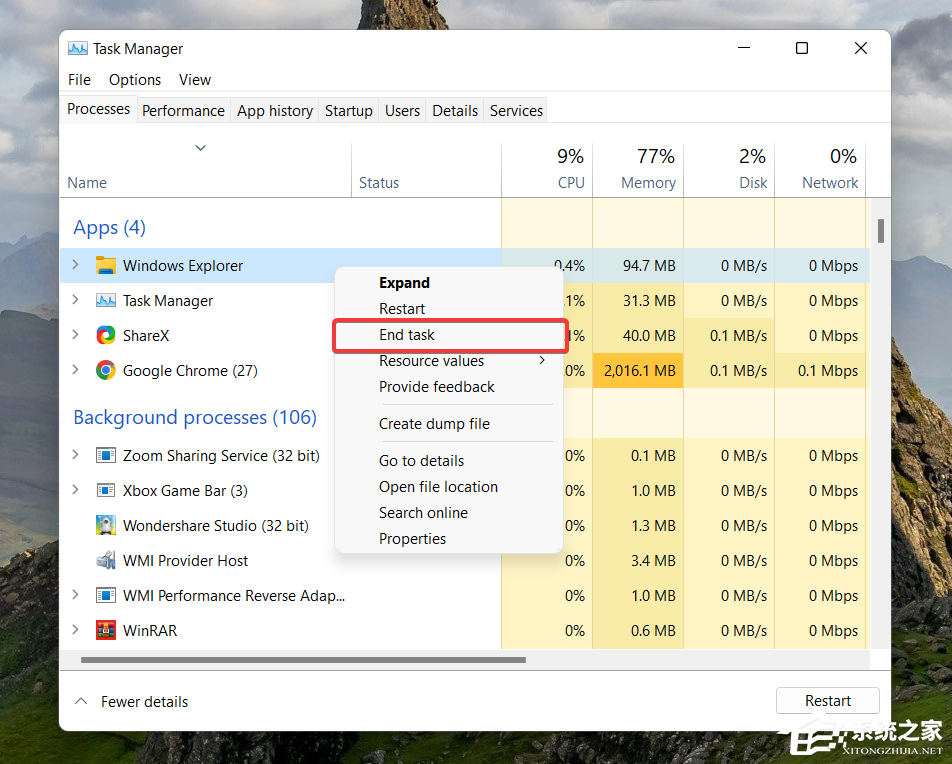Click the WMI Performance Reverse Adapter icon
Screen dimensions: 952x764
106,596
